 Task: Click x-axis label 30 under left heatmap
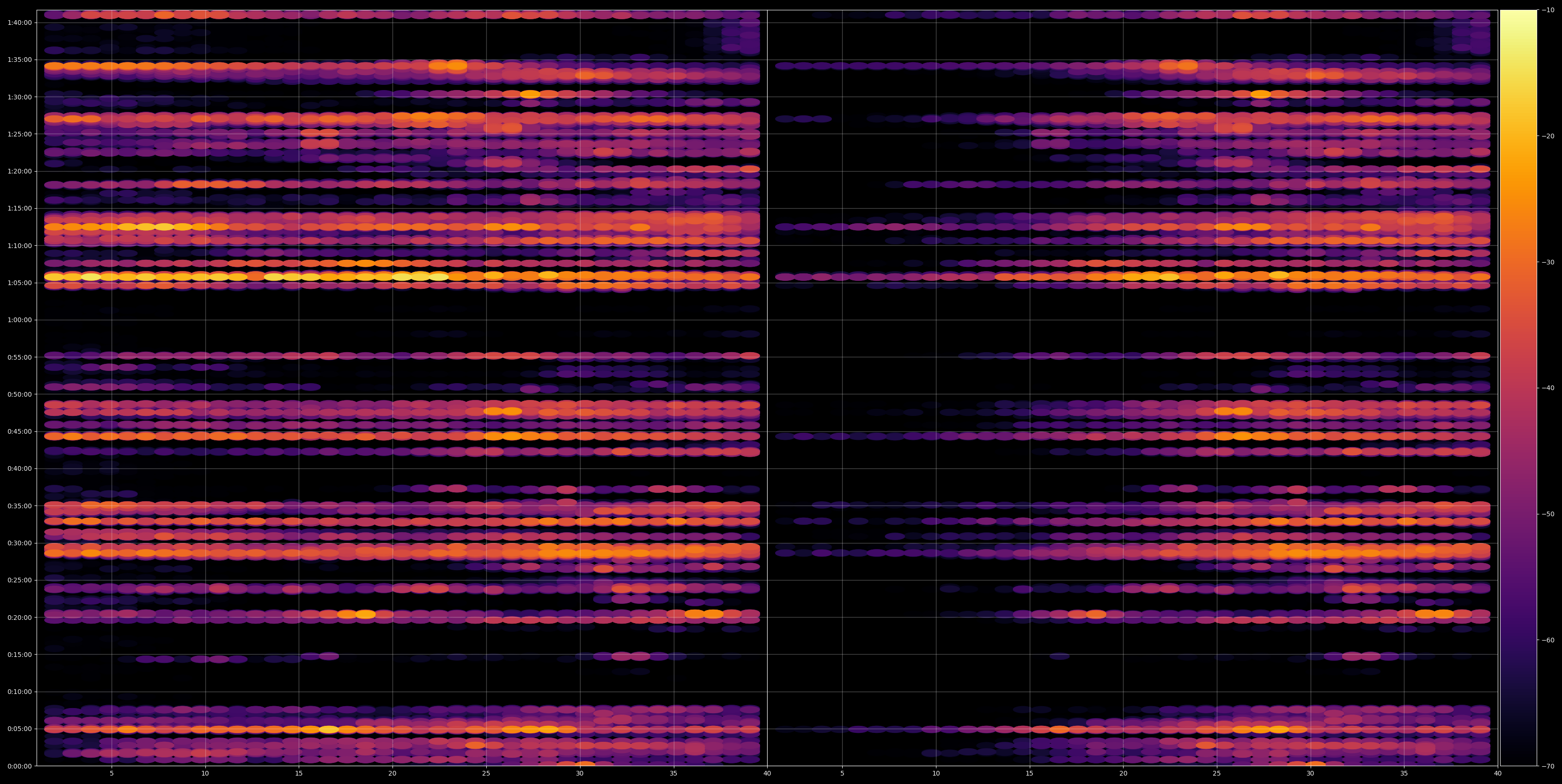tap(580, 774)
